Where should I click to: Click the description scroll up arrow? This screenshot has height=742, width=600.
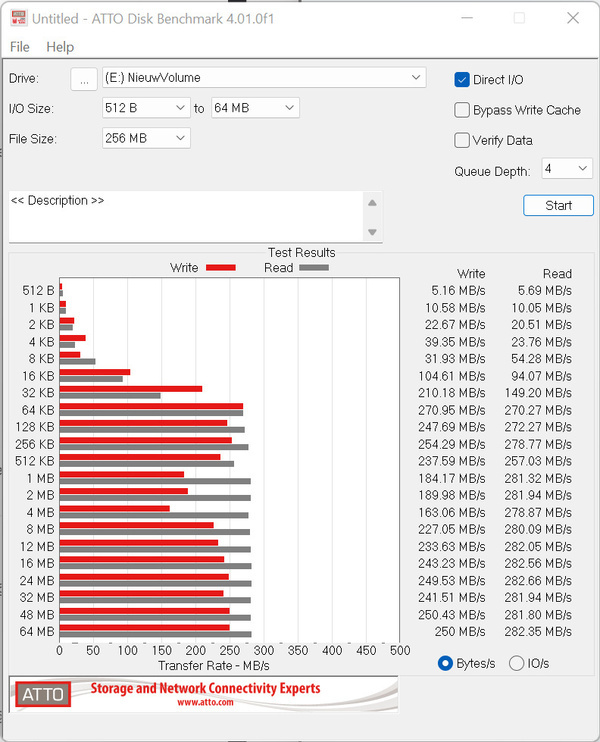coord(372,203)
